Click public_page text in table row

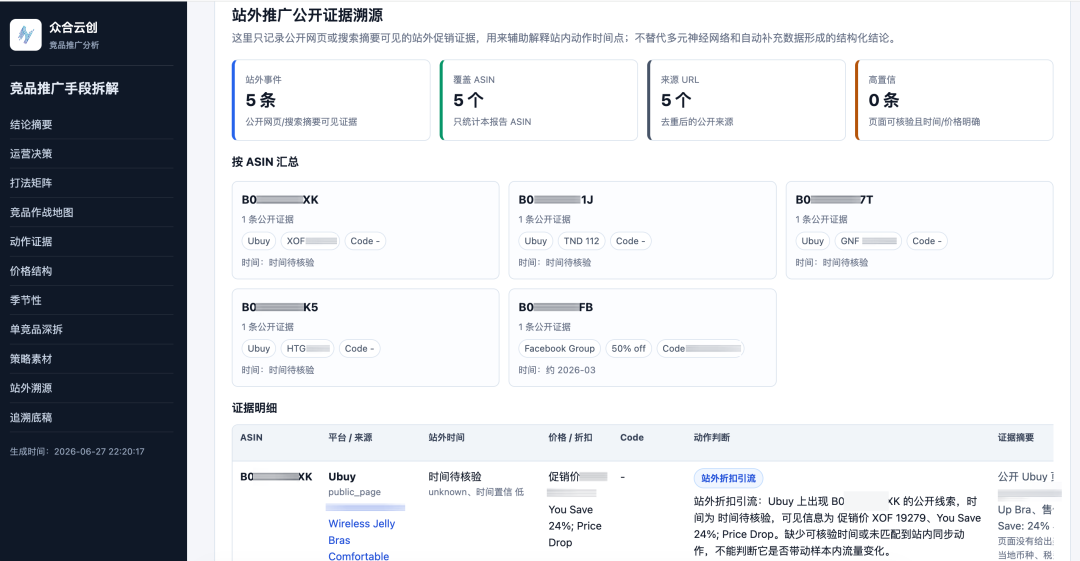coord(355,492)
